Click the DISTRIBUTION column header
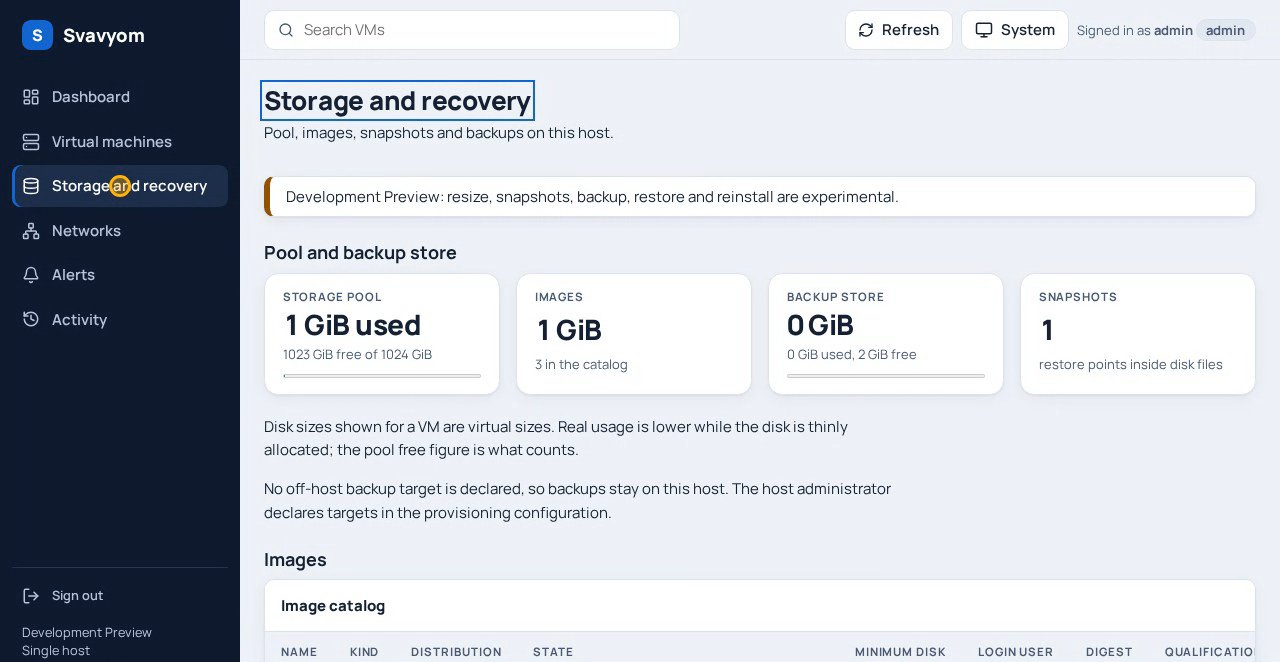This screenshot has height=662, width=1280. [x=456, y=652]
